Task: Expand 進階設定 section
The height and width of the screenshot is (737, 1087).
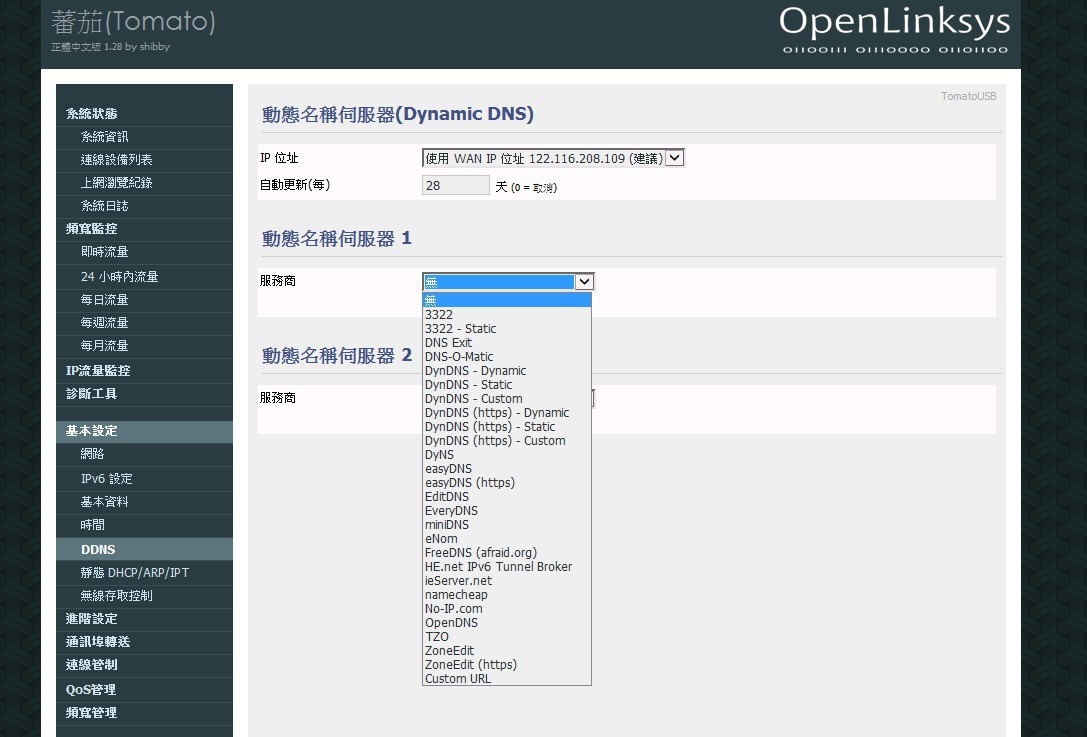Action: [x=144, y=619]
